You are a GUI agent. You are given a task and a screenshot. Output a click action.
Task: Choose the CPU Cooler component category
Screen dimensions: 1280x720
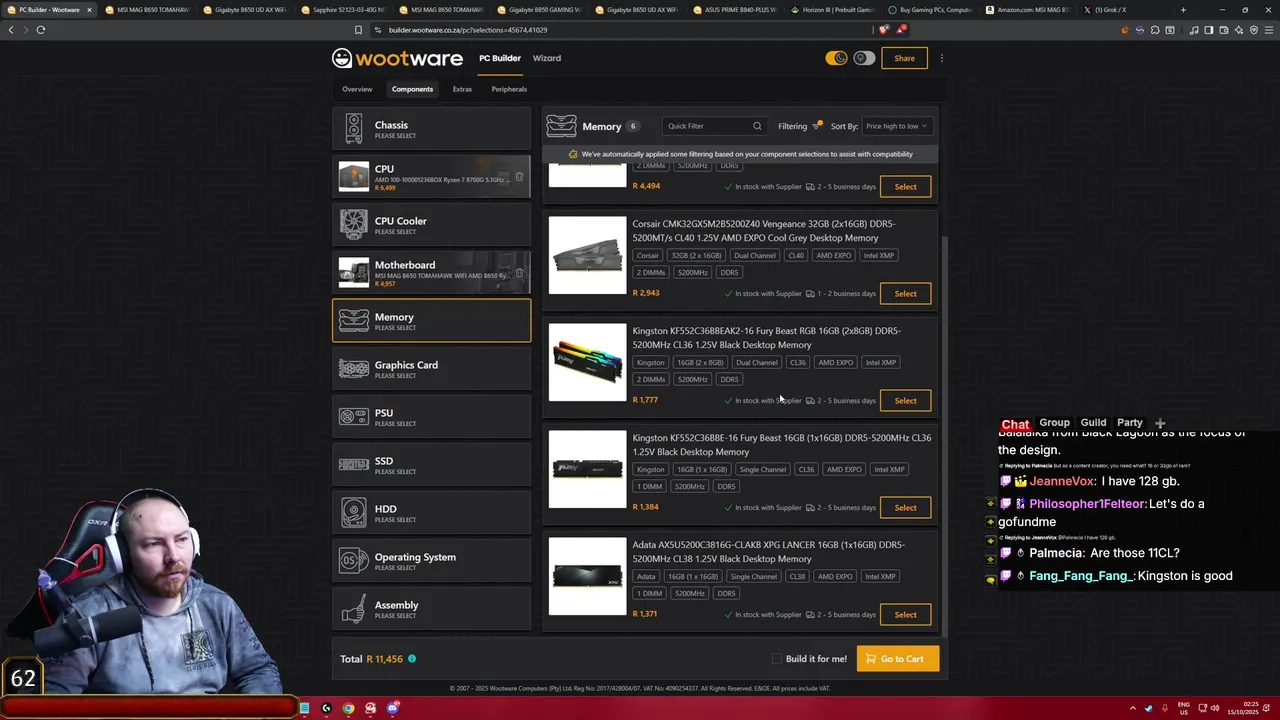pyautogui.click(x=431, y=225)
